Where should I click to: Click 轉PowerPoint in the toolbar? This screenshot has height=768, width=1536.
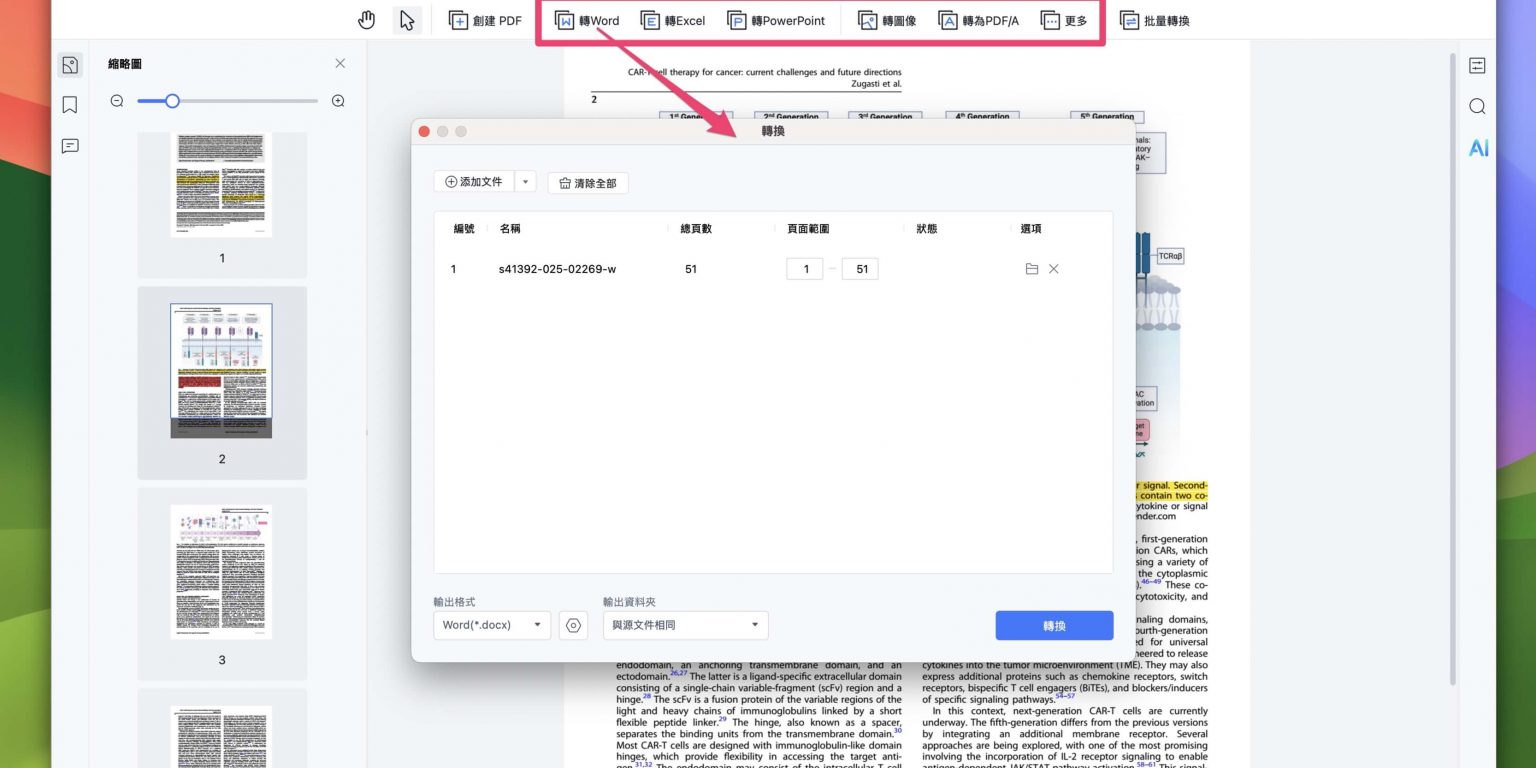777,20
